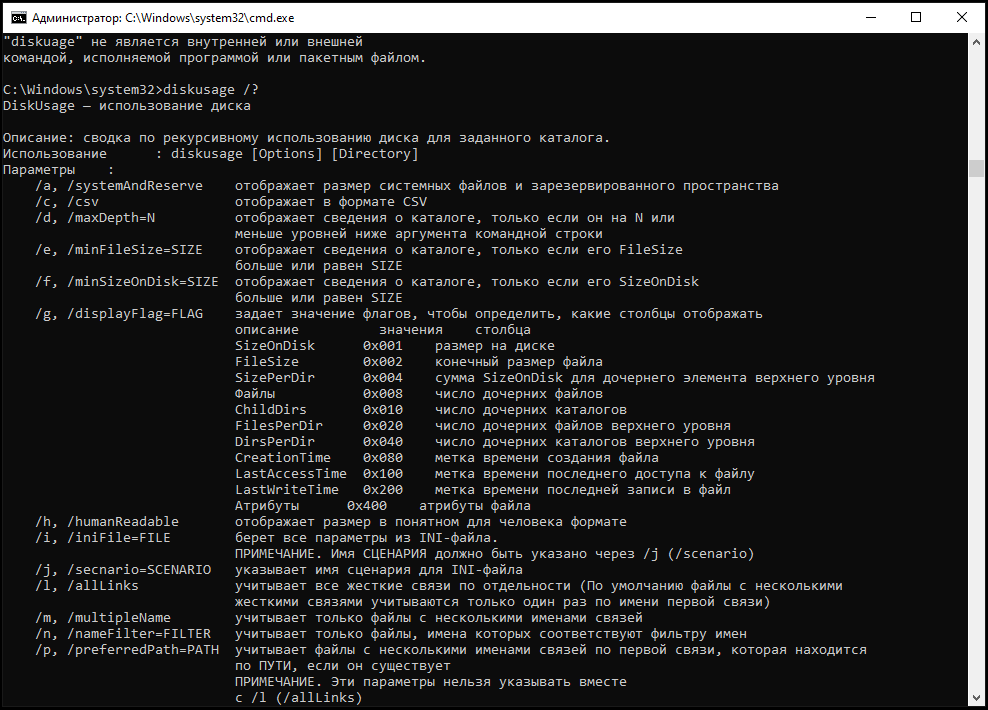Click the value 0x400

click(x=367, y=505)
